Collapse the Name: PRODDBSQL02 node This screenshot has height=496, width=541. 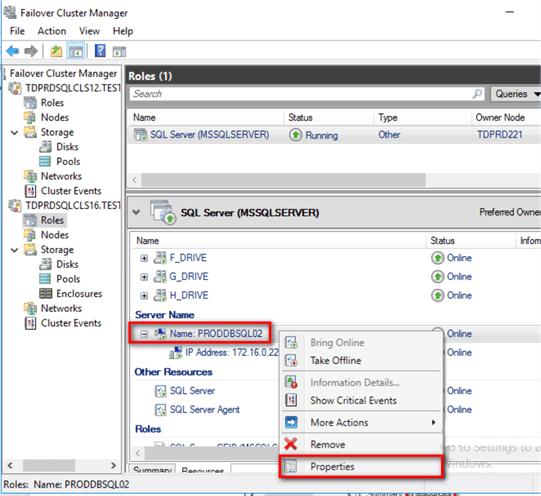[144, 334]
